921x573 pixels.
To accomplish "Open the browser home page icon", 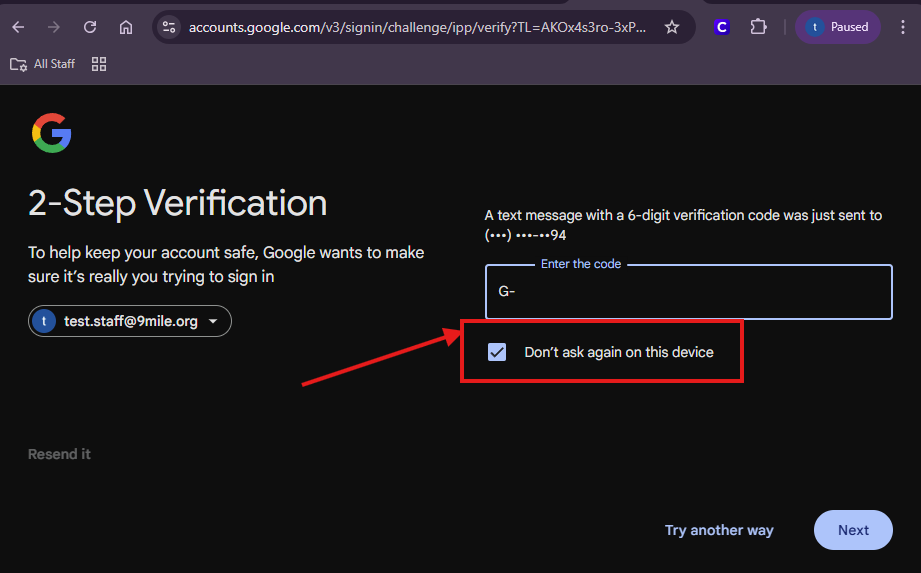I will 126,27.
